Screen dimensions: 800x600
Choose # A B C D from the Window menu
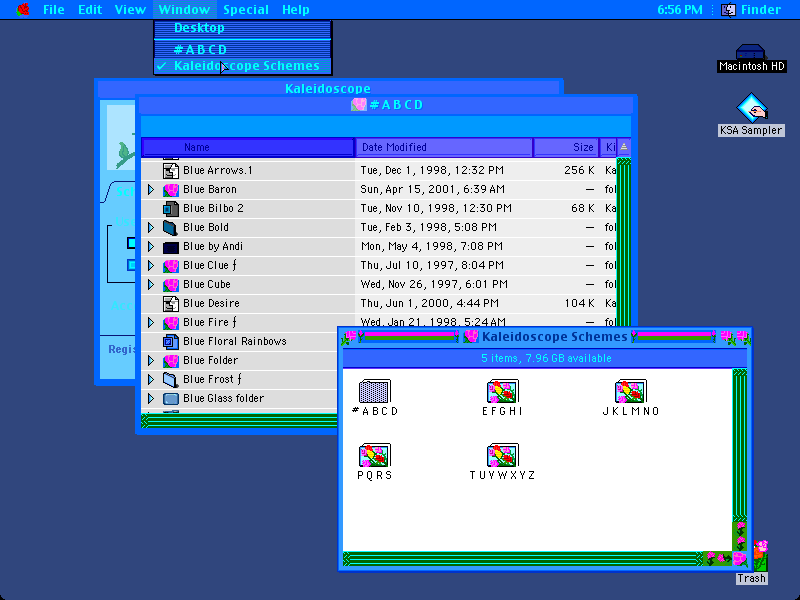click(243, 49)
